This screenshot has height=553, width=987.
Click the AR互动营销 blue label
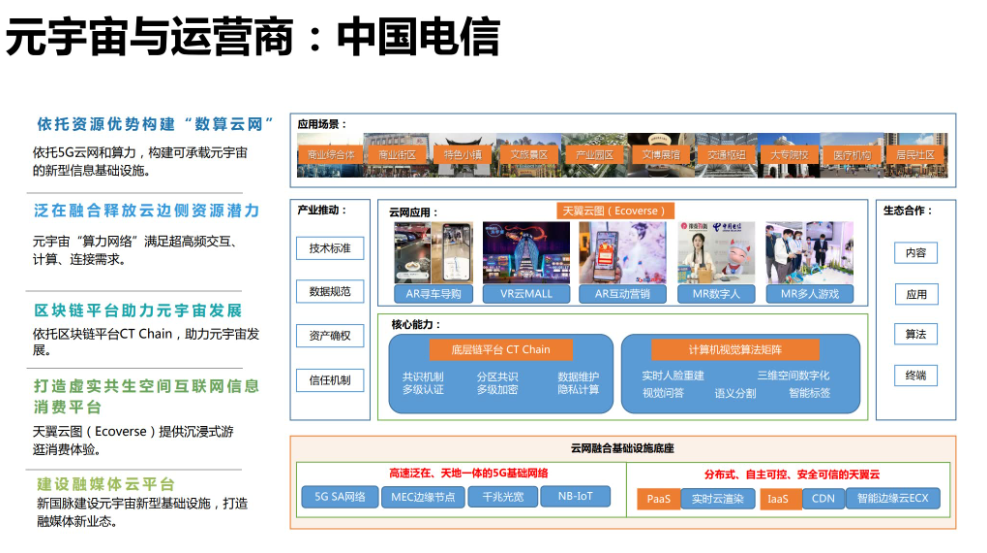coord(623,294)
